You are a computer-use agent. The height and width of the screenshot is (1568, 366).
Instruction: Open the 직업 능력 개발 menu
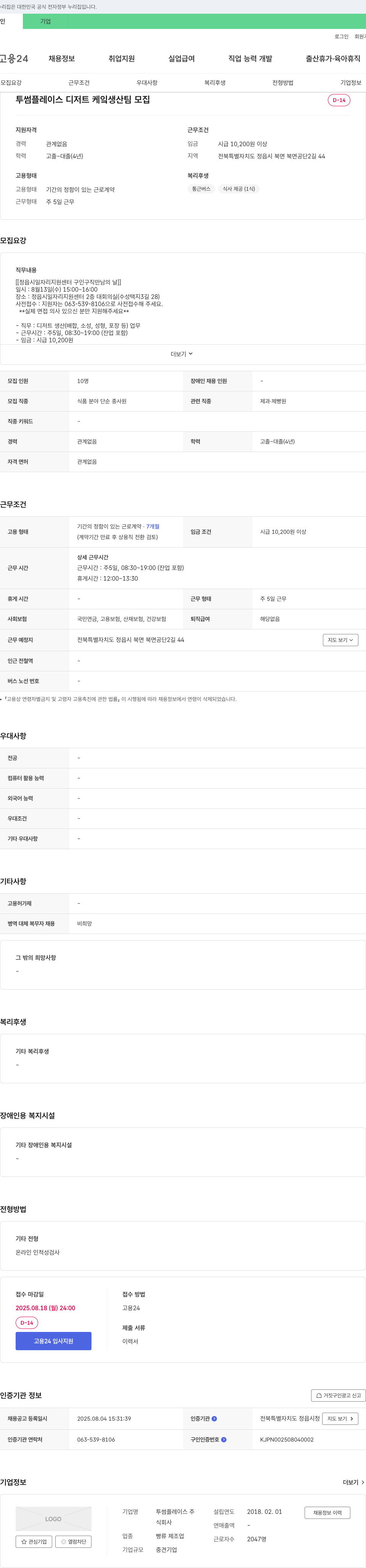tap(250, 58)
